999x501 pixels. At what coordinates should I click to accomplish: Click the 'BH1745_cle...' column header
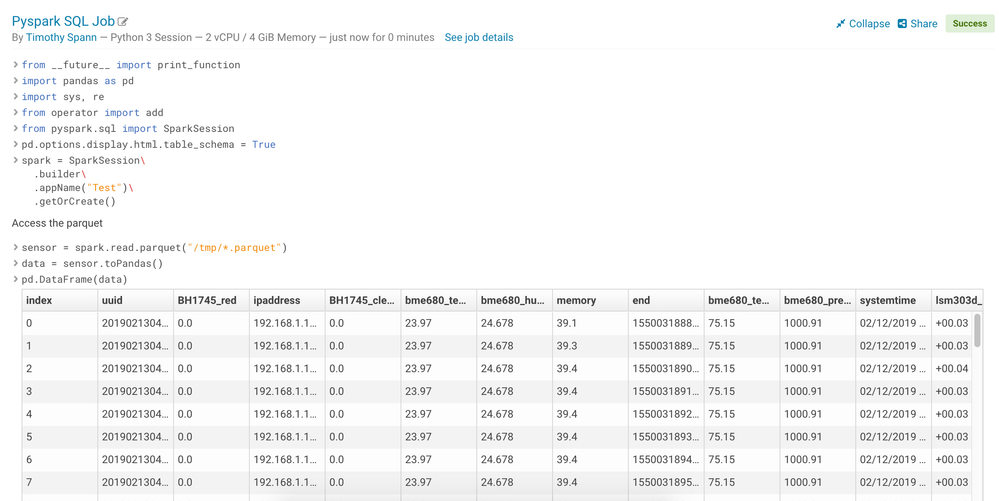coord(363,300)
